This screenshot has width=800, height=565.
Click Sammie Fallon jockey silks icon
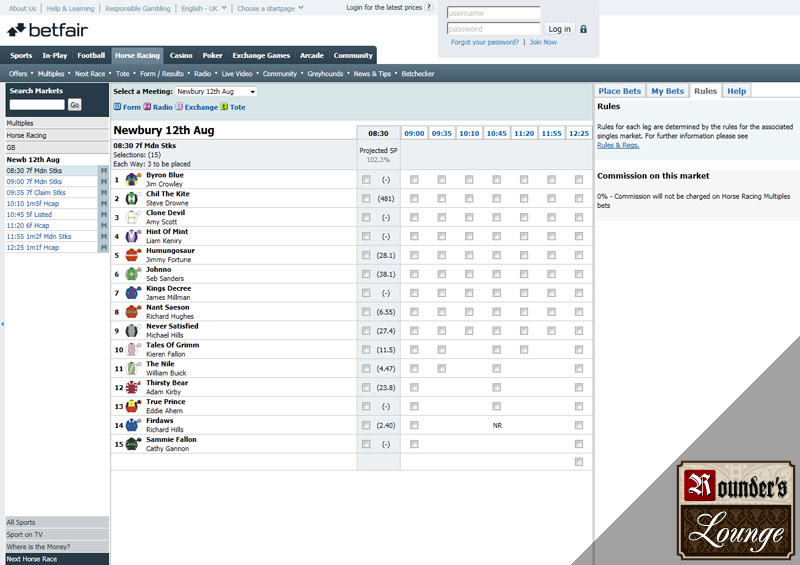click(x=133, y=444)
